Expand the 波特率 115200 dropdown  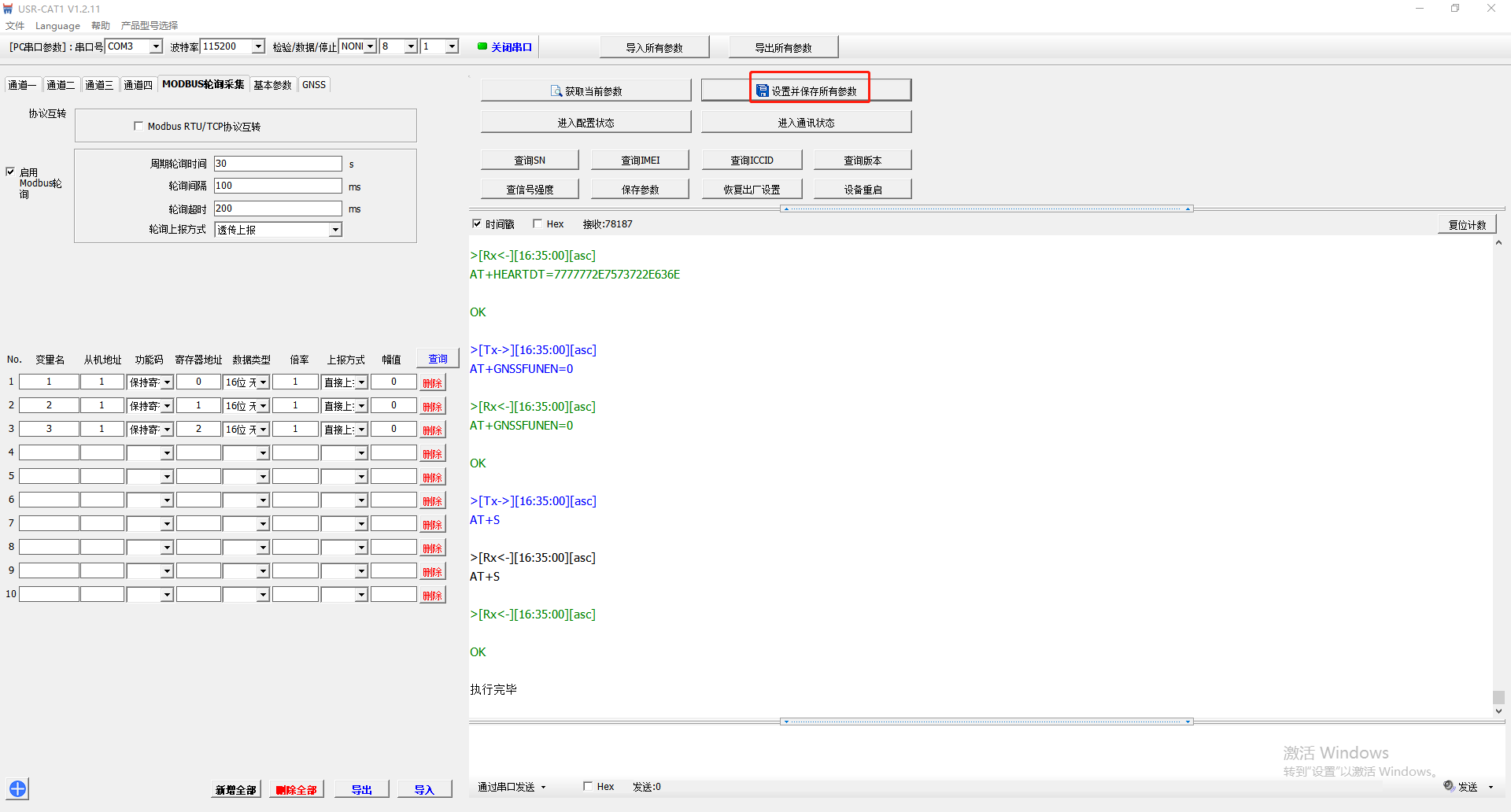click(x=258, y=46)
